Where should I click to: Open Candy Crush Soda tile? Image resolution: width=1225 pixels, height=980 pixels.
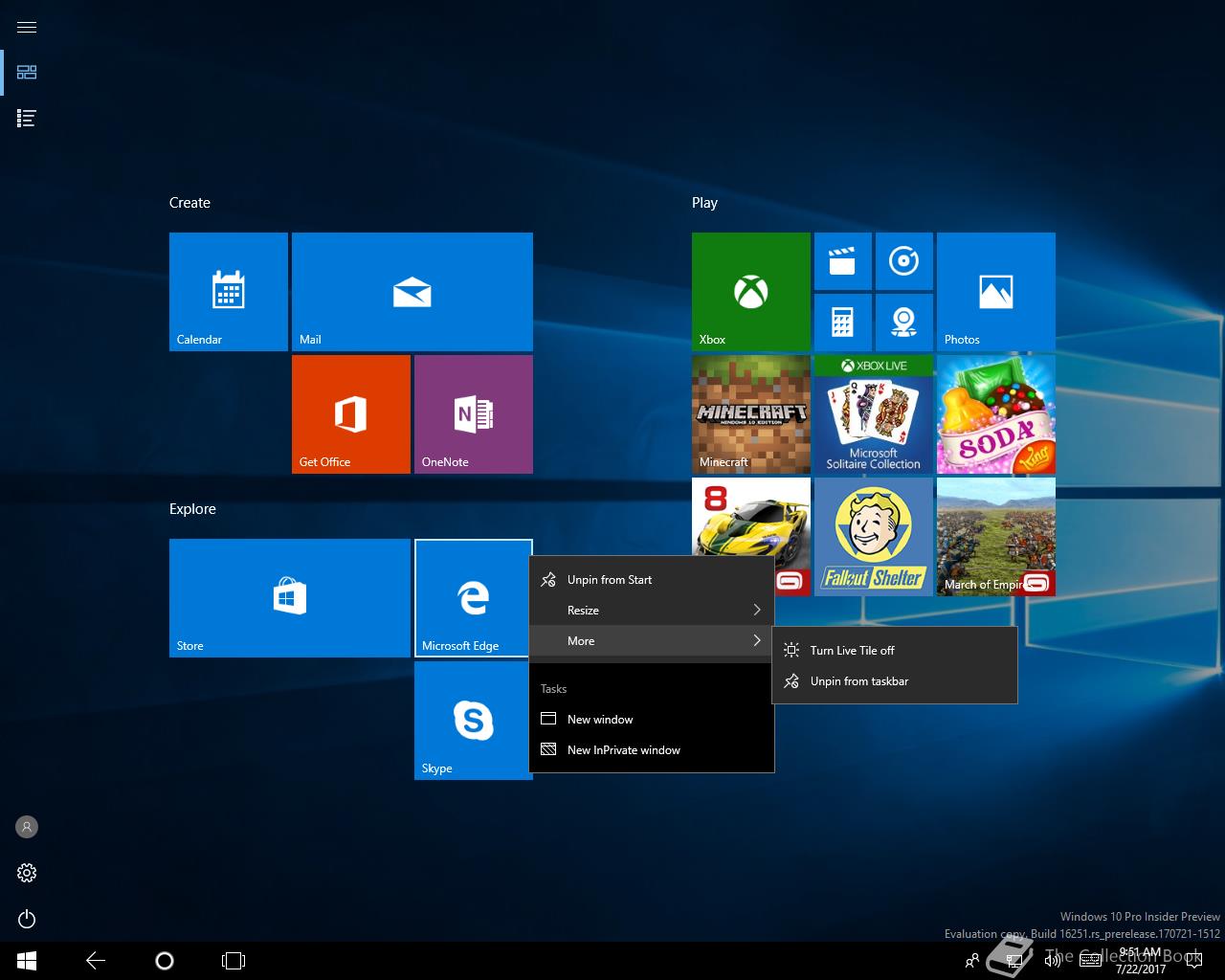pos(996,414)
